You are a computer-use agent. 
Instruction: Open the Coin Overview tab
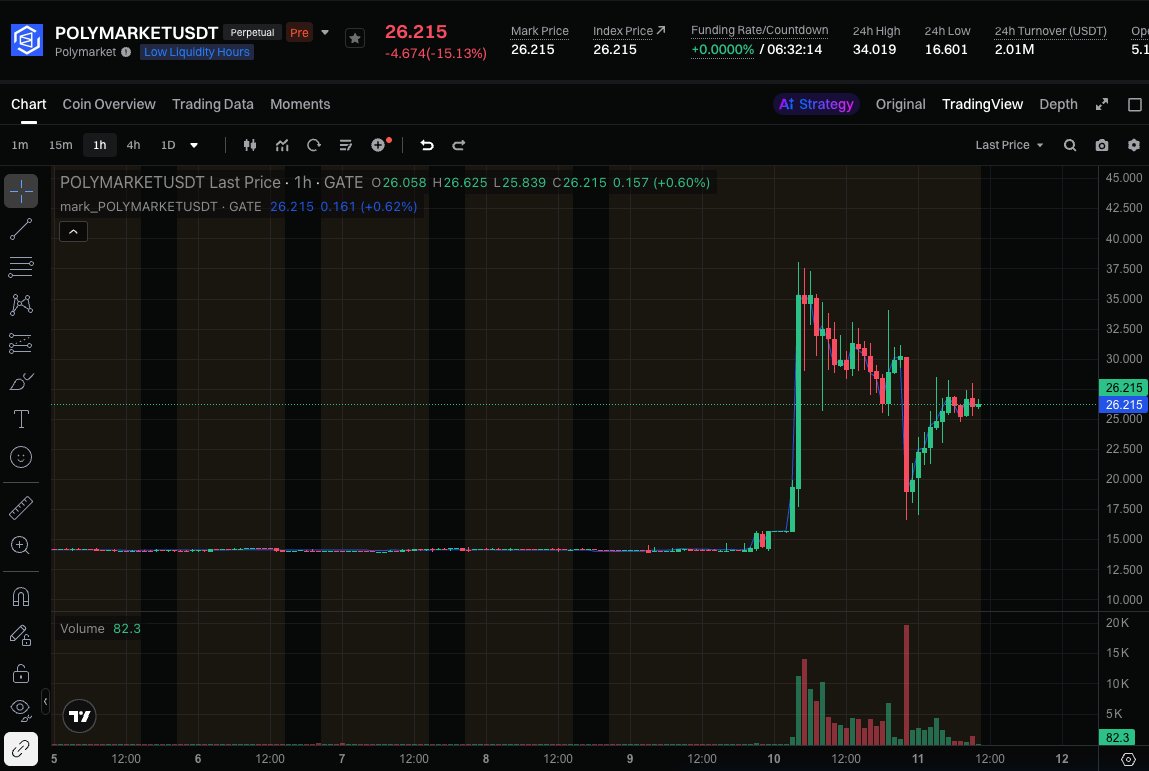pos(109,104)
